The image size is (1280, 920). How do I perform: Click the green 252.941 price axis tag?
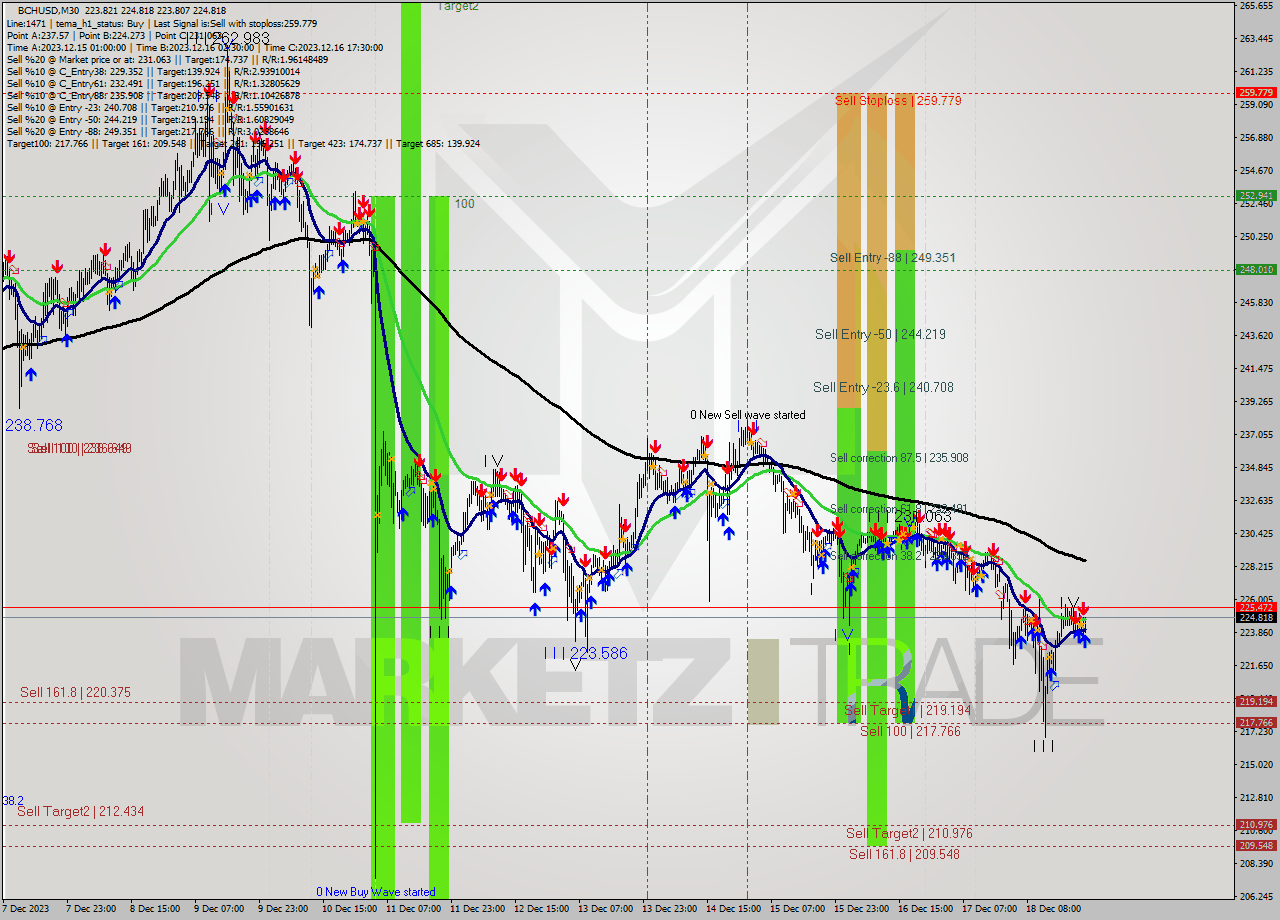[x=1256, y=196]
